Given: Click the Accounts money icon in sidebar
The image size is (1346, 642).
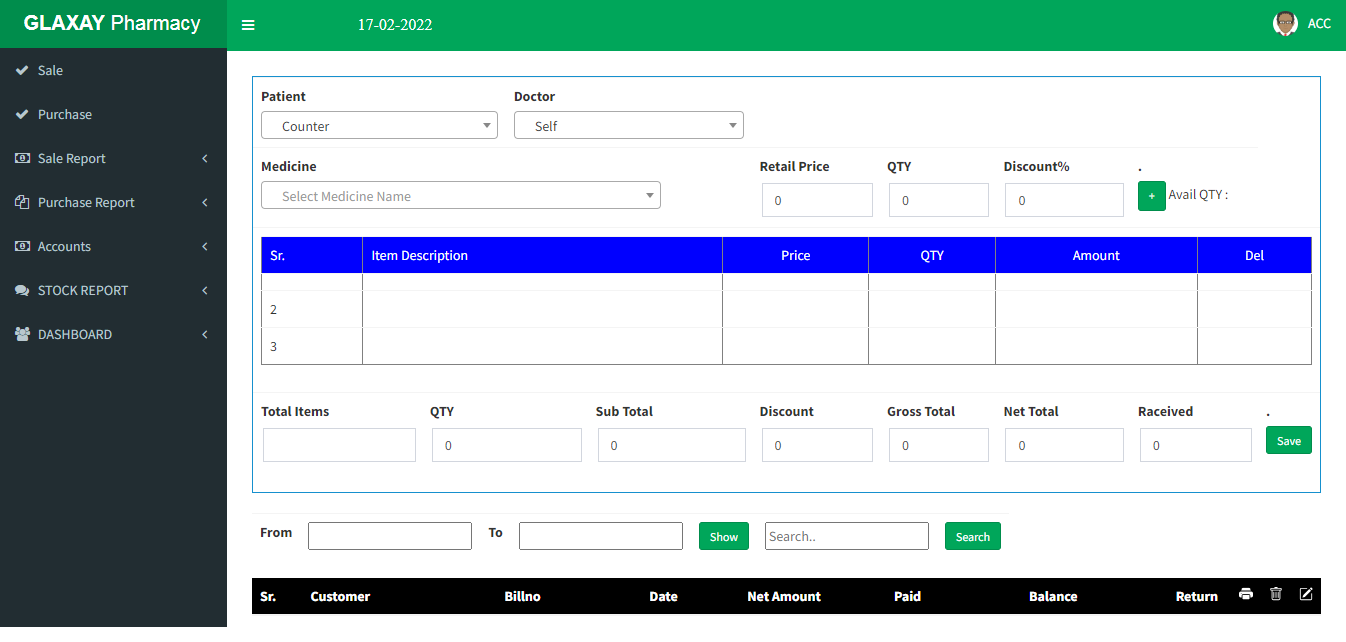Looking at the screenshot, I should 22,246.
